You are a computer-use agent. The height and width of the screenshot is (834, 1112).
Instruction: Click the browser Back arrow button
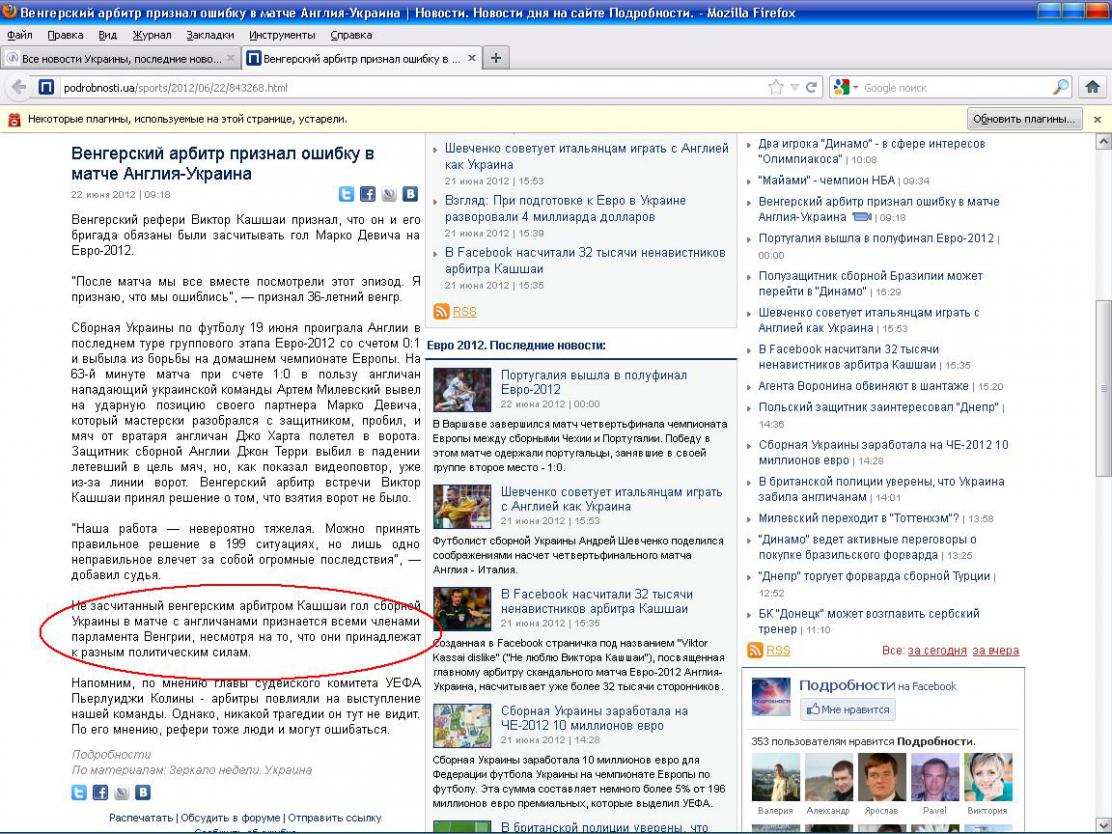click(x=19, y=87)
